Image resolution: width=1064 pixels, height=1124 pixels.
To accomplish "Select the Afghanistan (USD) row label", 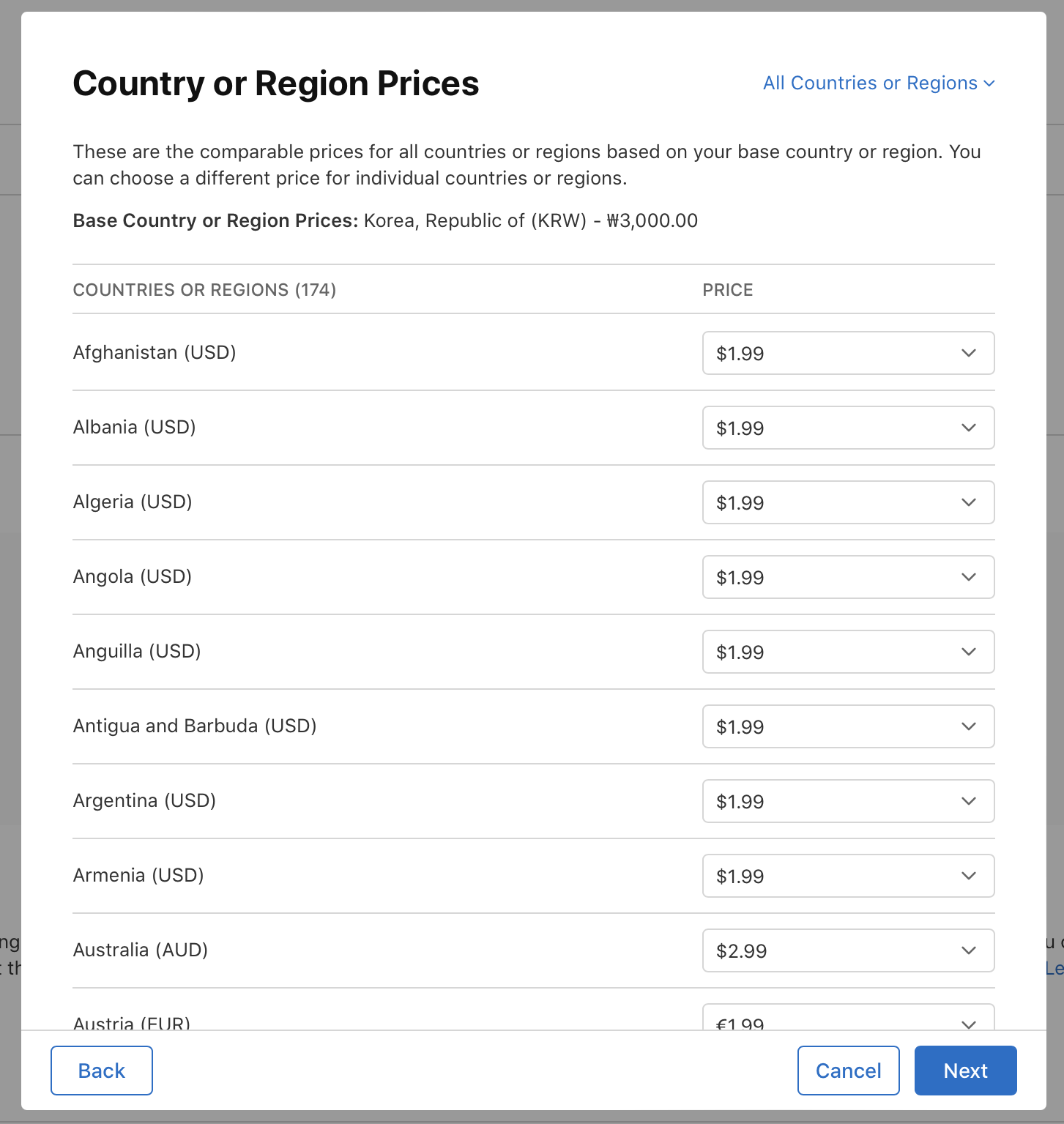I will pyautogui.click(x=155, y=353).
